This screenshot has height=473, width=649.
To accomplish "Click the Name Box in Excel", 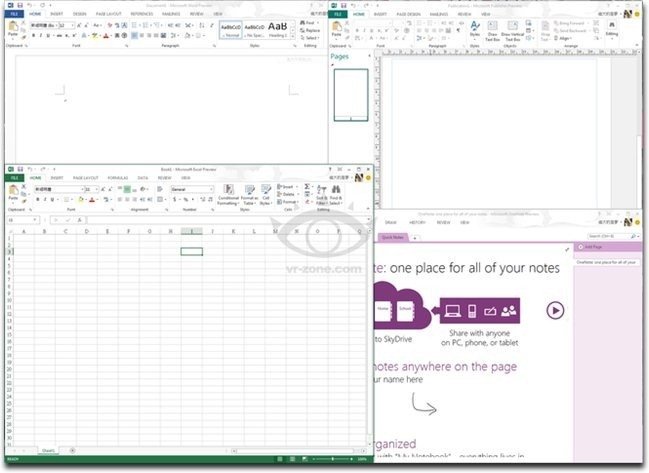I will coord(23,220).
